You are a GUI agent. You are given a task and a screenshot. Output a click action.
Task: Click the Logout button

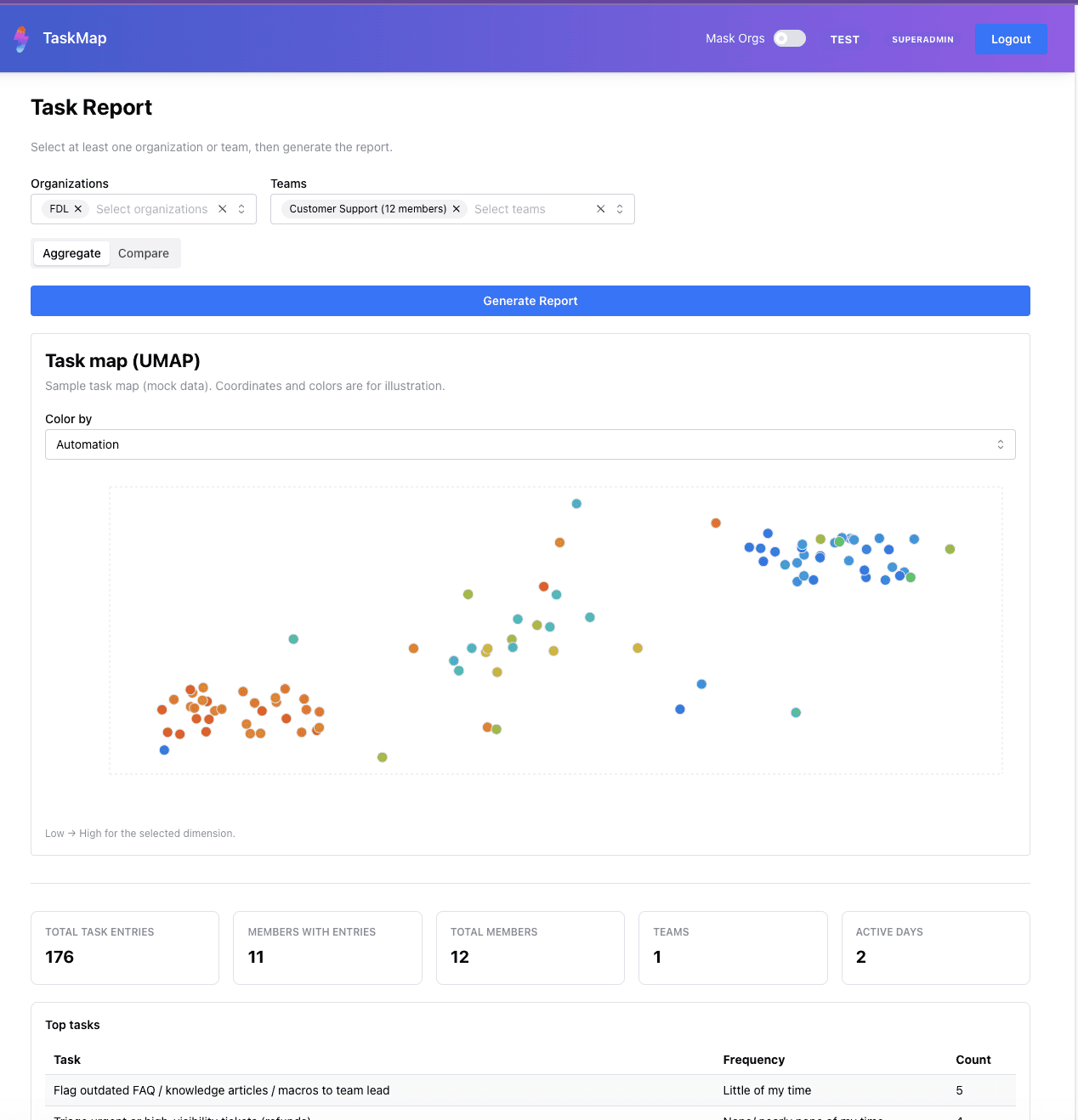[1011, 38]
